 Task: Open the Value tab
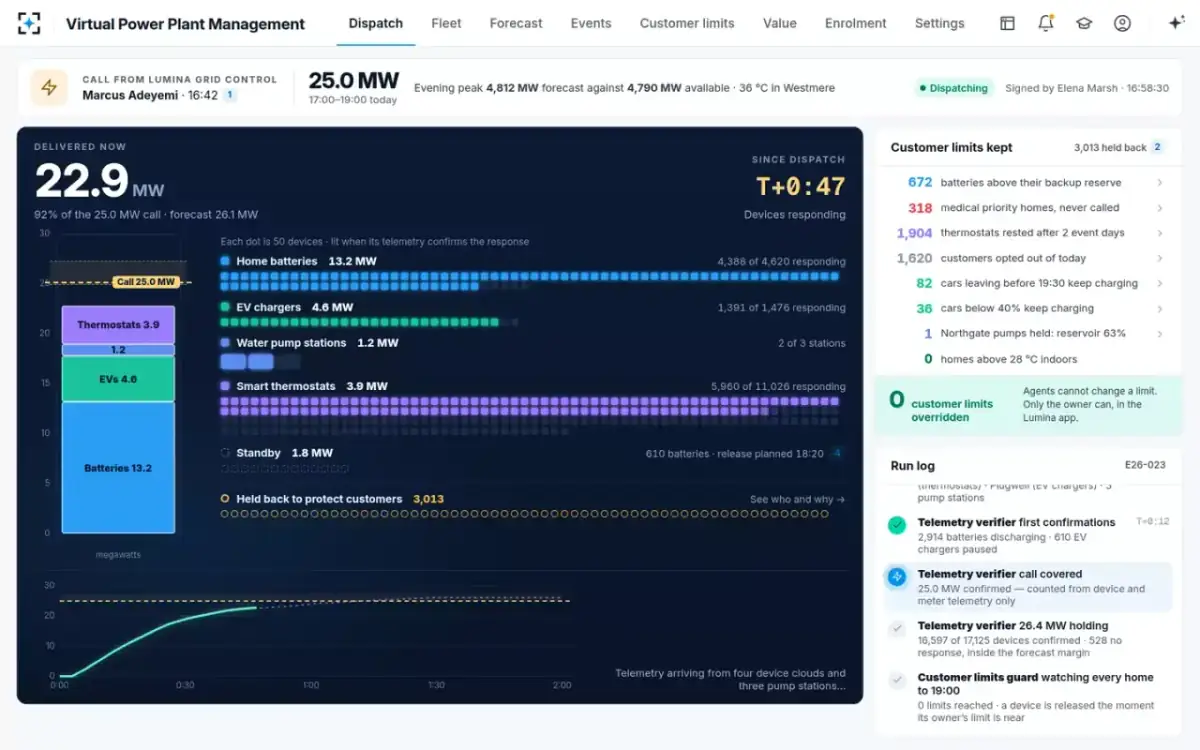coord(779,23)
